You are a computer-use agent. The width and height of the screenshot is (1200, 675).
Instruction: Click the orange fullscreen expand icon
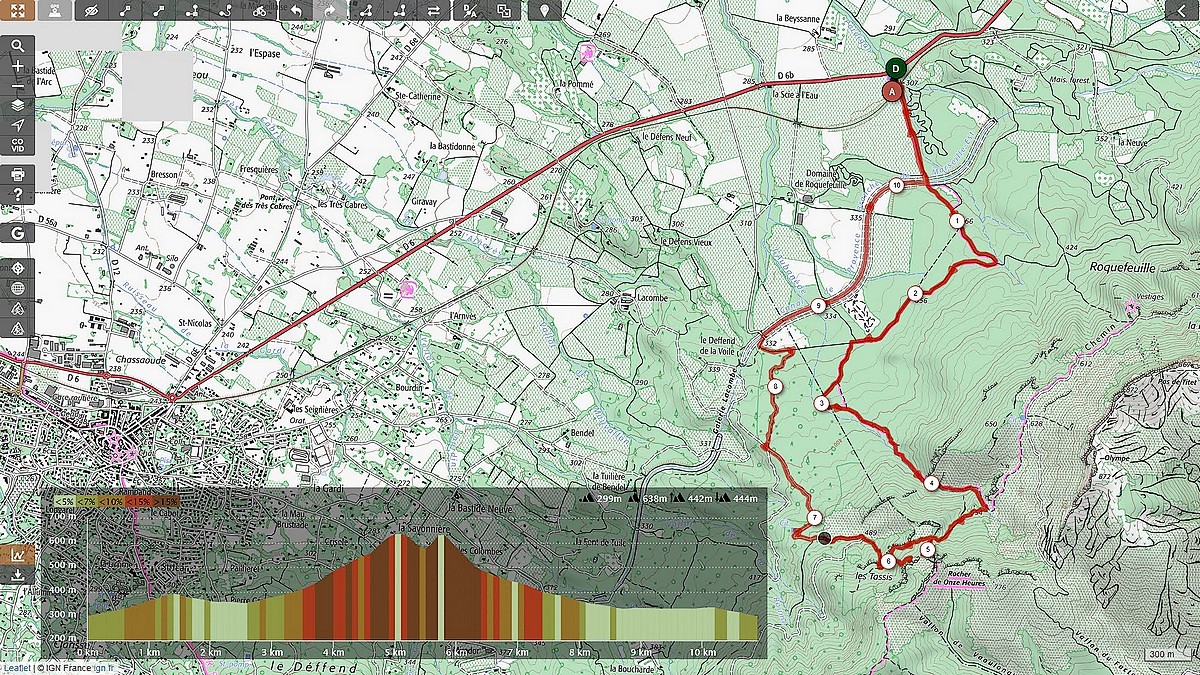[18, 11]
